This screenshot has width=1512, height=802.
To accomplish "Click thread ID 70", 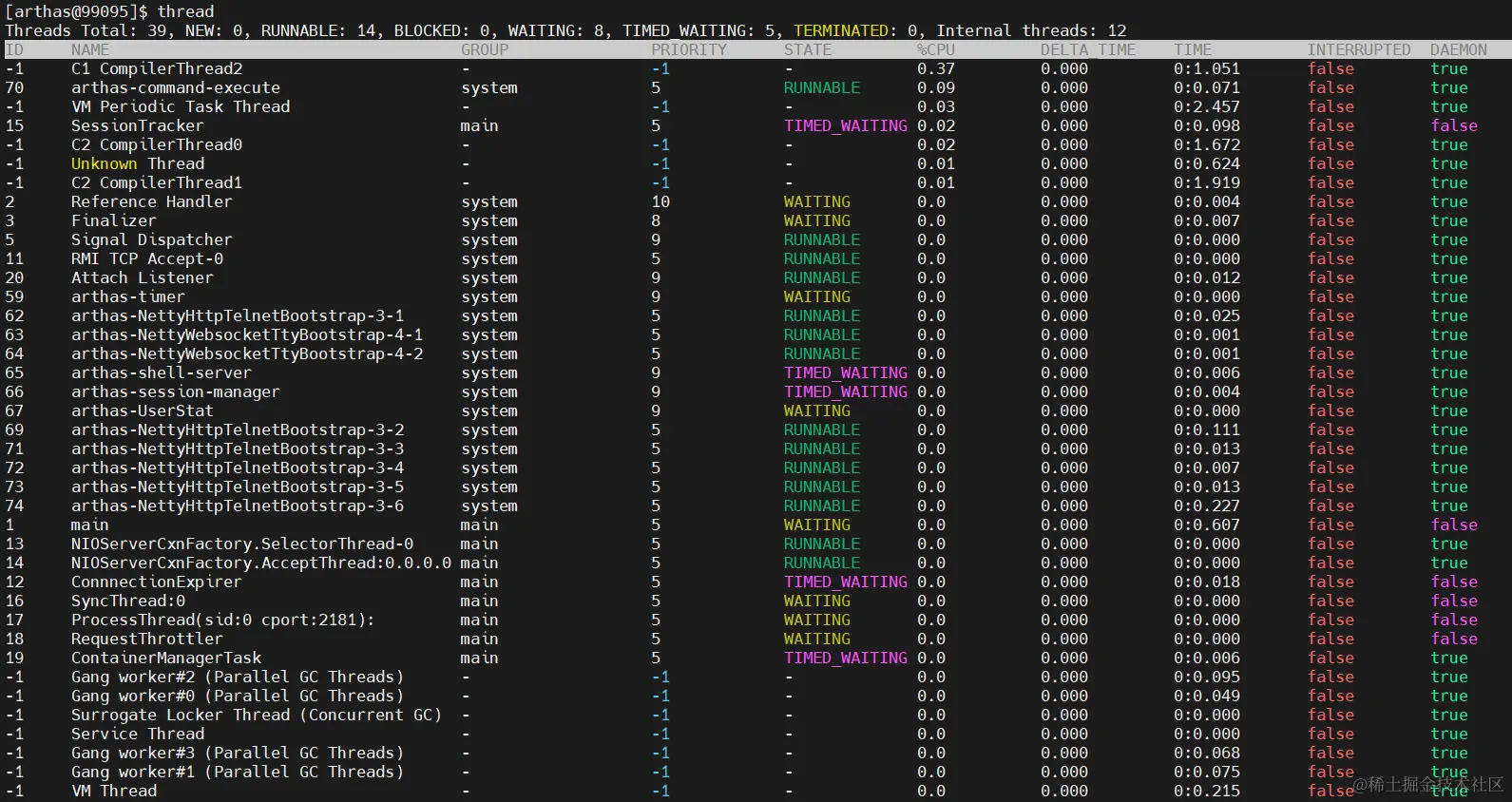I will pyautogui.click(x=14, y=87).
